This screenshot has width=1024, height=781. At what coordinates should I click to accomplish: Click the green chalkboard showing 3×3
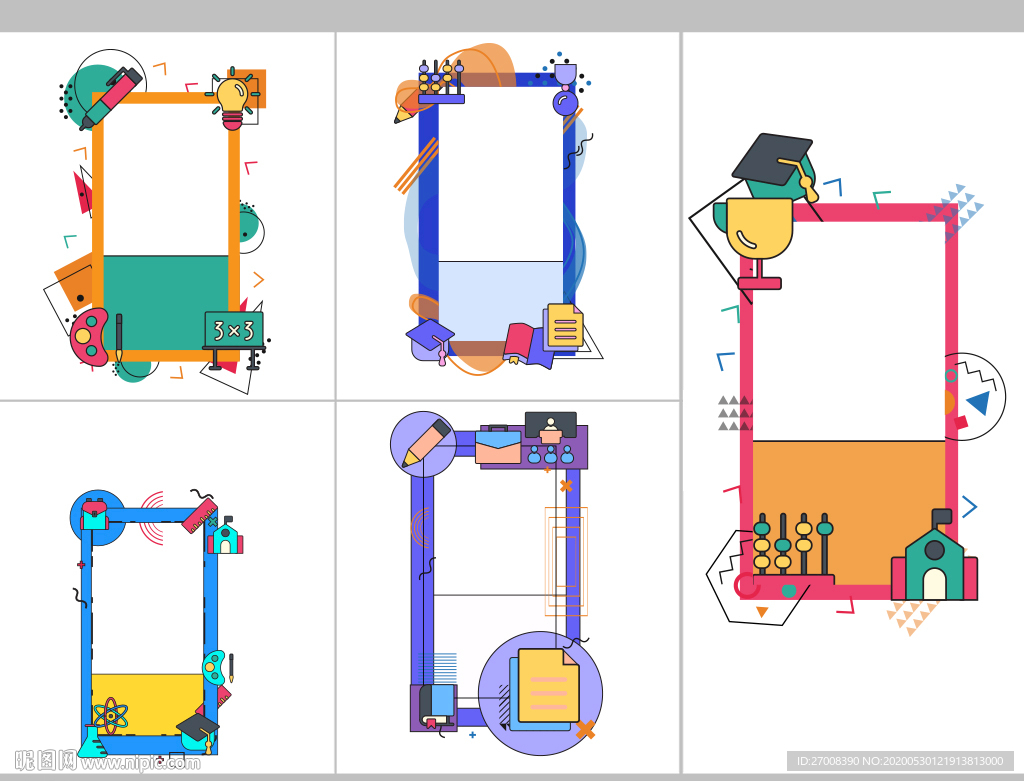(234, 329)
